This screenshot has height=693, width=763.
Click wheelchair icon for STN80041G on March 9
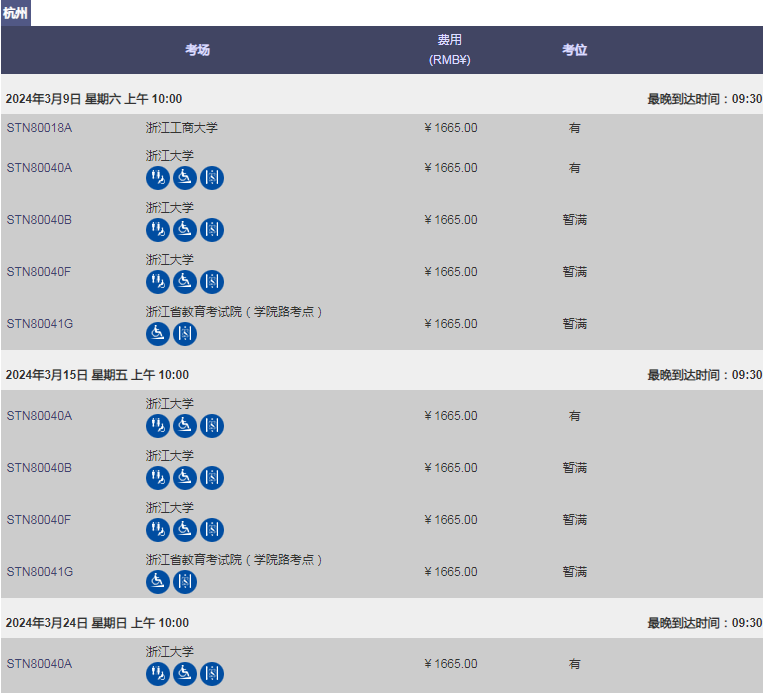(x=158, y=334)
